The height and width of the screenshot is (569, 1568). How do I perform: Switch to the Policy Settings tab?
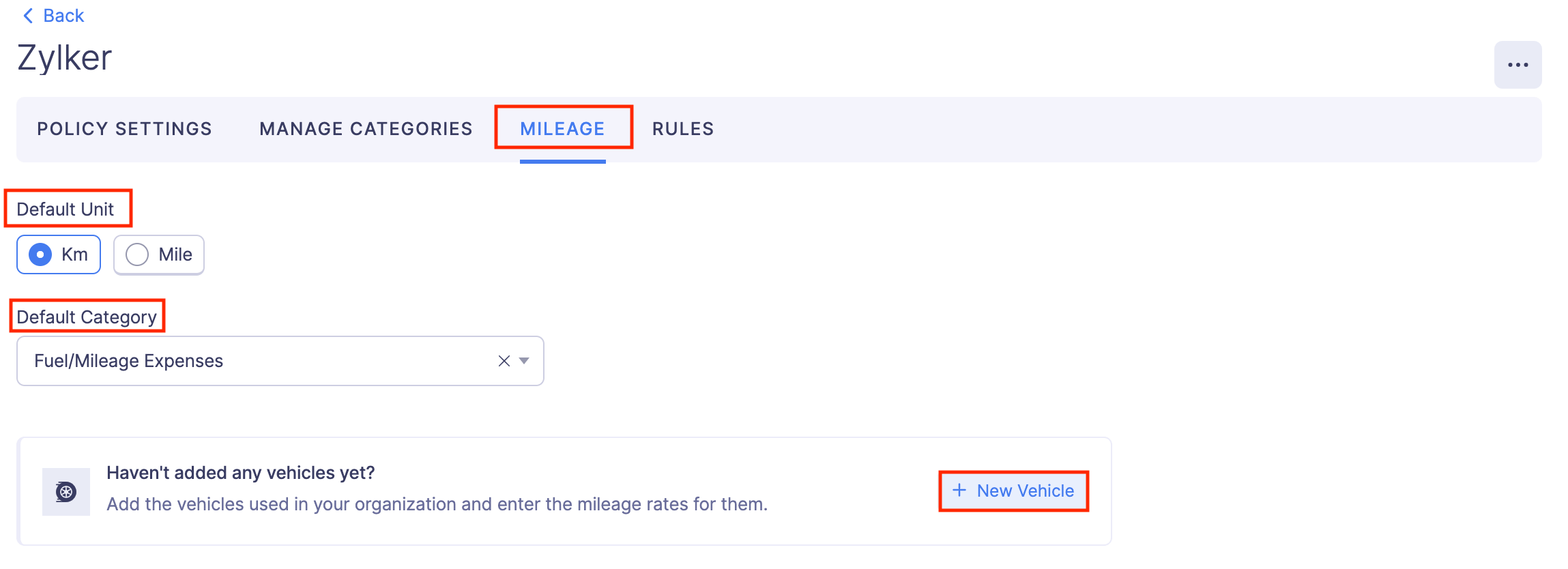pos(124,128)
